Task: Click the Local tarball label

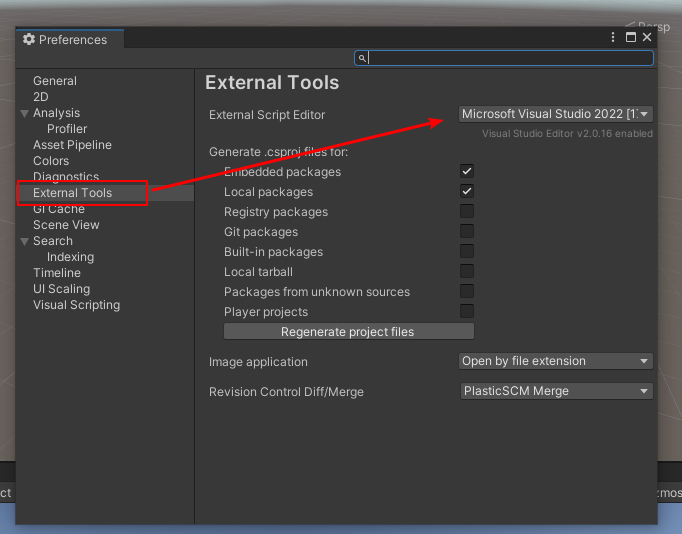Action: 258,272
